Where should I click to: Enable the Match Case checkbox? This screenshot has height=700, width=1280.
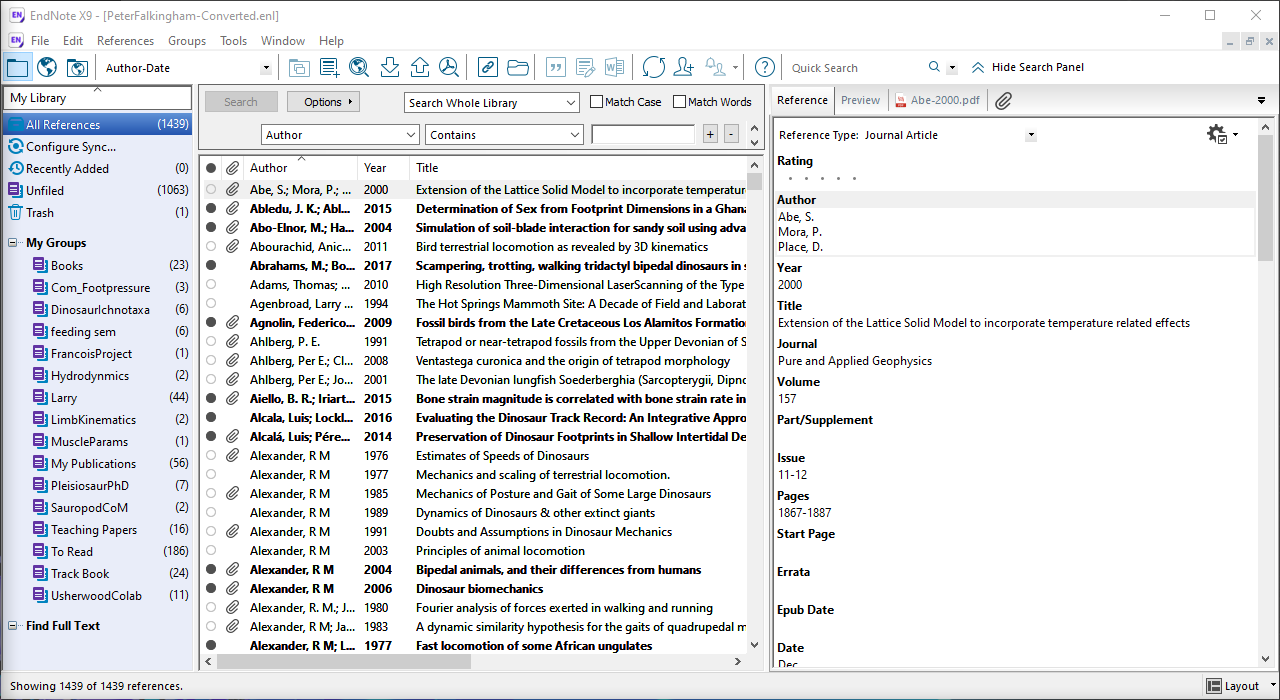[597, 102]
